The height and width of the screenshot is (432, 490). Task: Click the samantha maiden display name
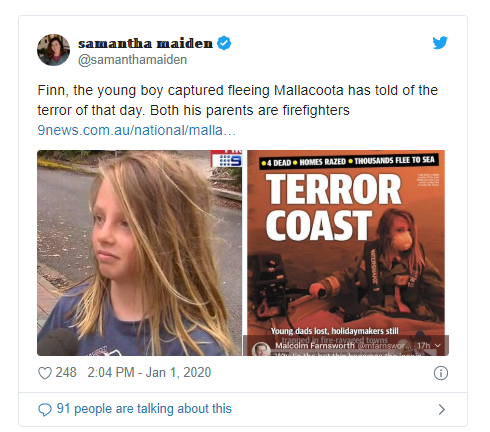tap(145, 43)
